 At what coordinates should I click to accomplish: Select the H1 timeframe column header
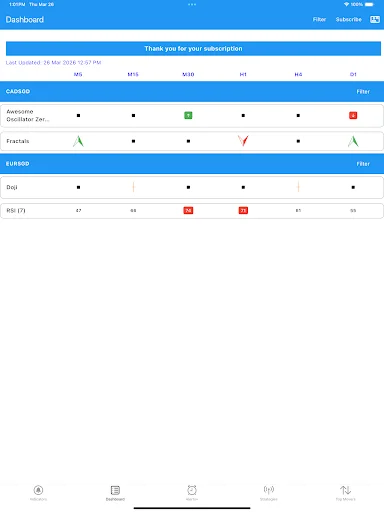pyautogui.click(x=243, y=74)
